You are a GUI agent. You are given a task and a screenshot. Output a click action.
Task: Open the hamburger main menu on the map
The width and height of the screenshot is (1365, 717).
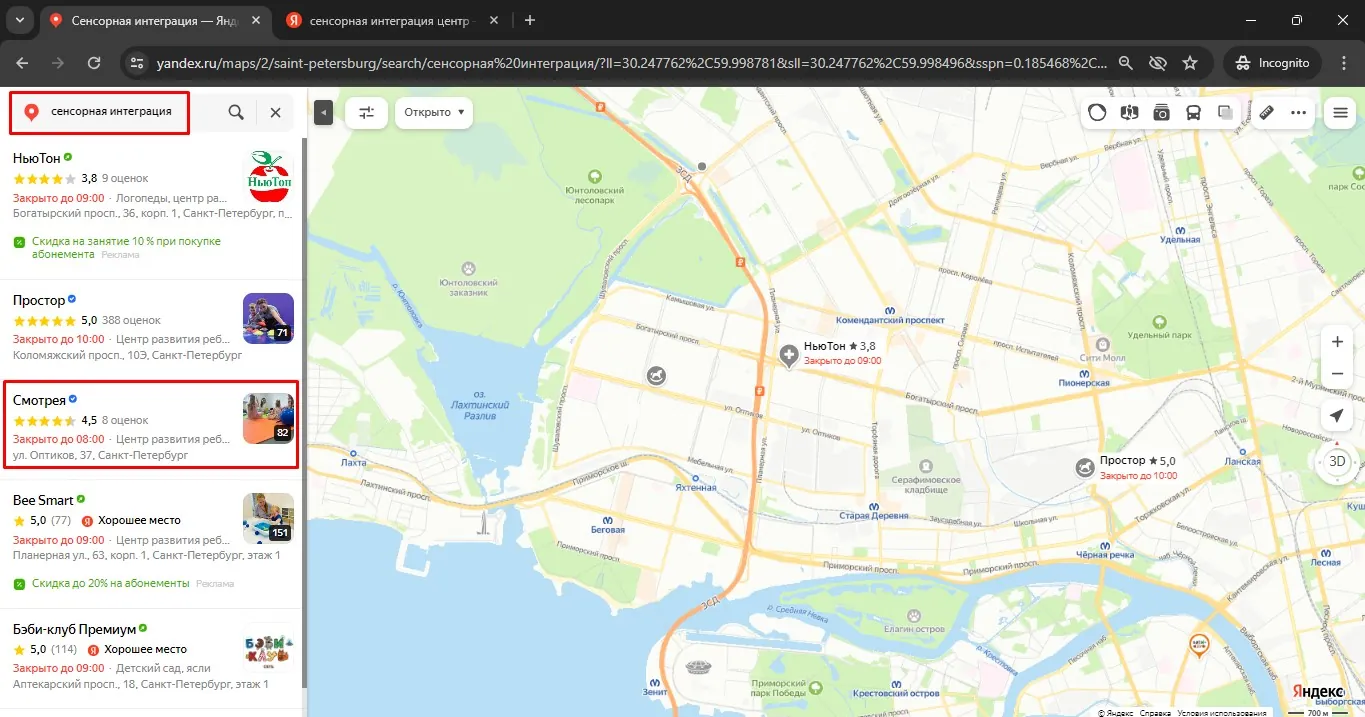click(x=1340, y=113)
